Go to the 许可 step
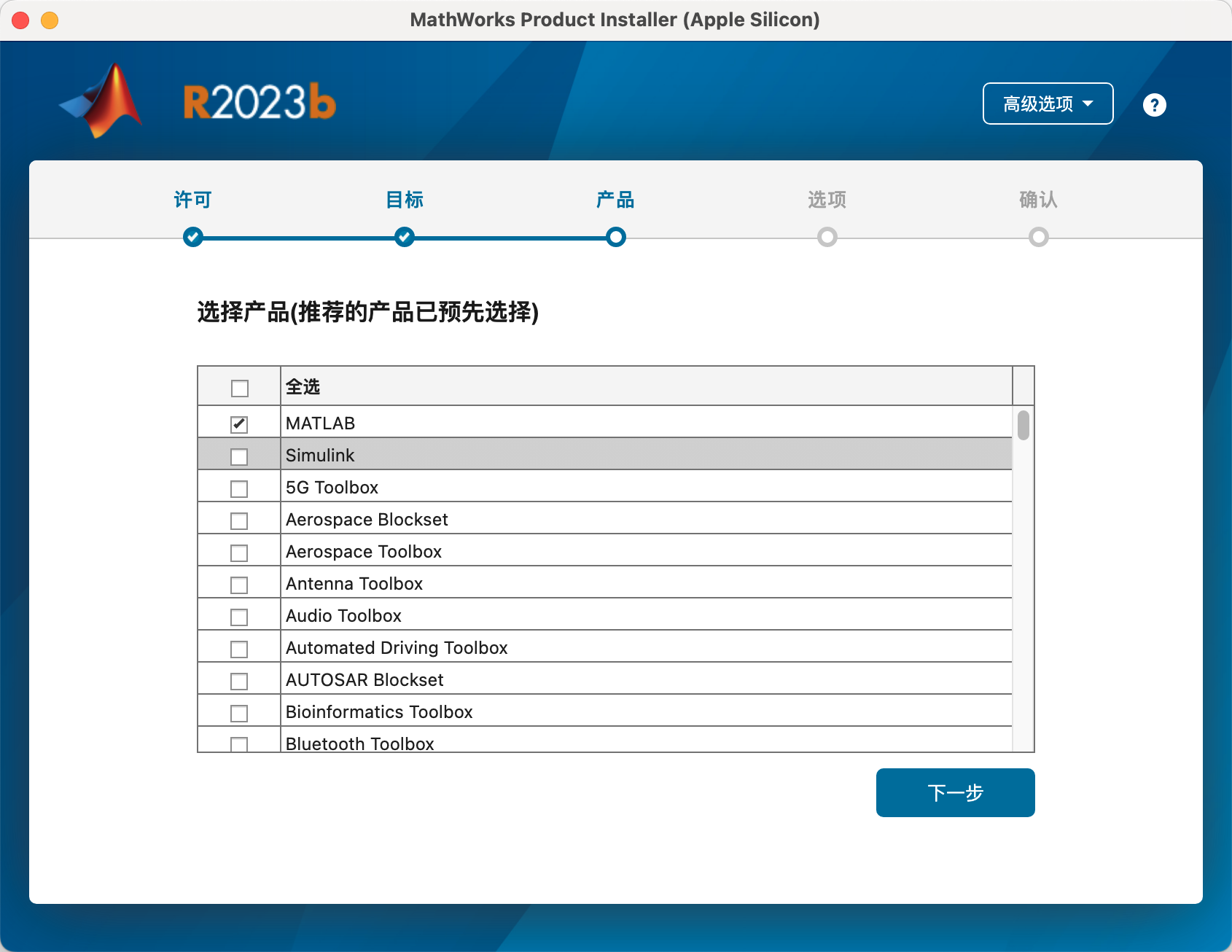 coord(192,199)
